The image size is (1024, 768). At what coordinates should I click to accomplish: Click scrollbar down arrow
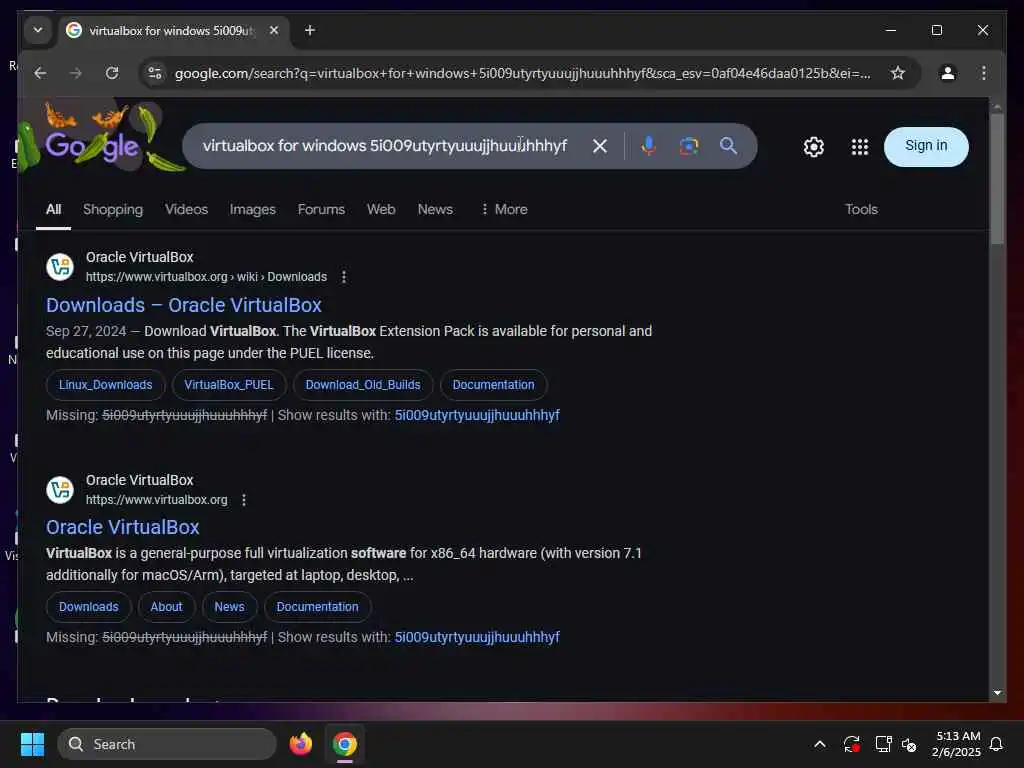pyautogui.click(x=997, y=693)
